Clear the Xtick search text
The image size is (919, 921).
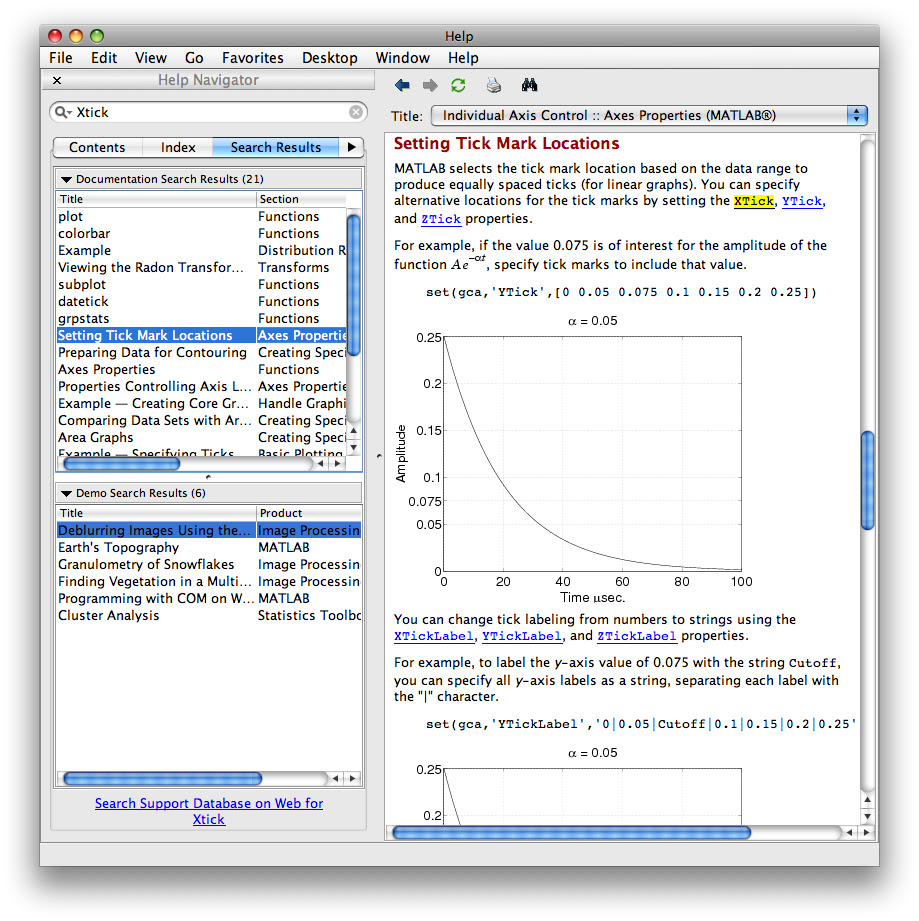(x=356, y=112)
